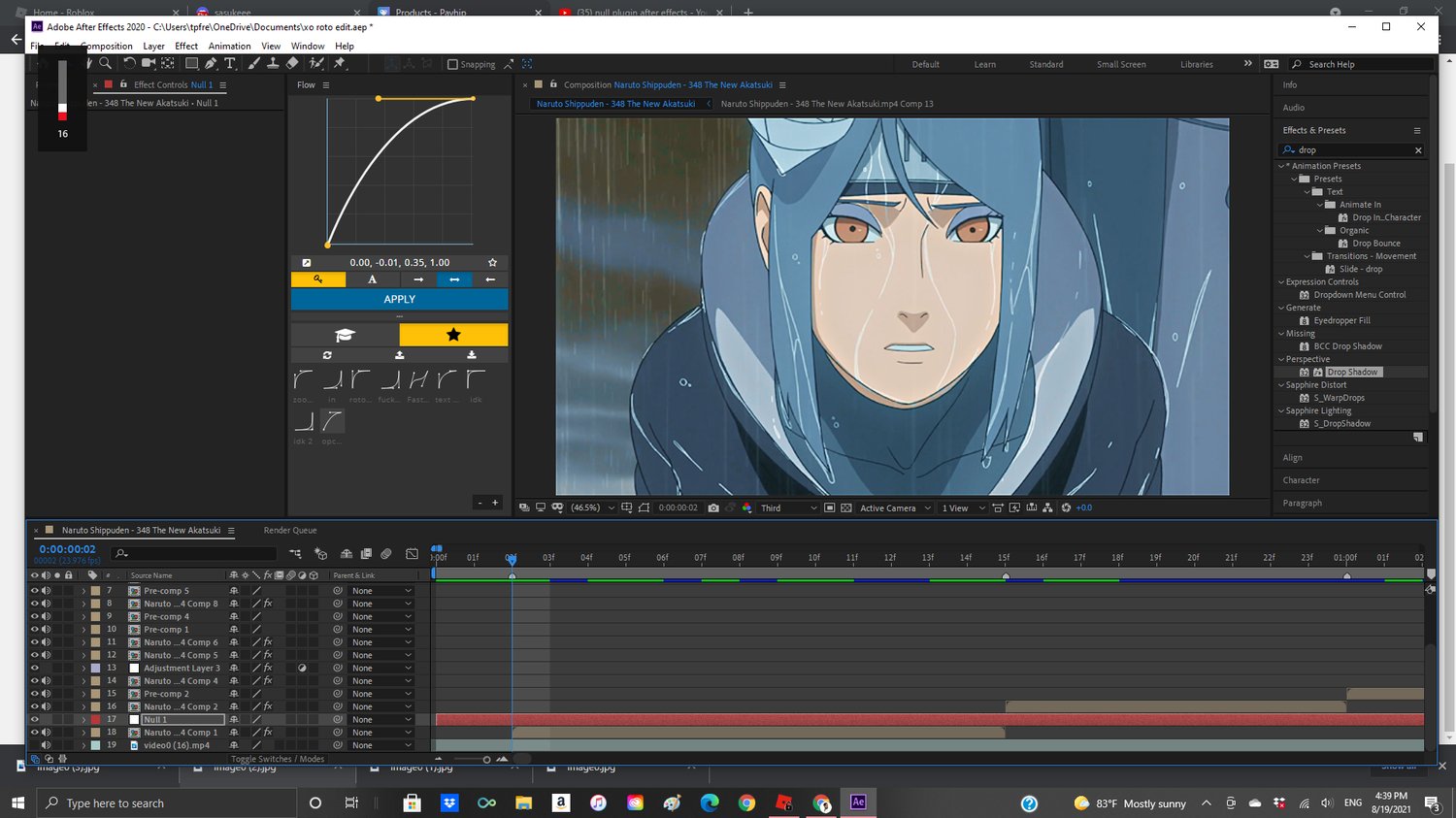
Task: Select the Puppet Pin tool
Action: tap(339, 63)
